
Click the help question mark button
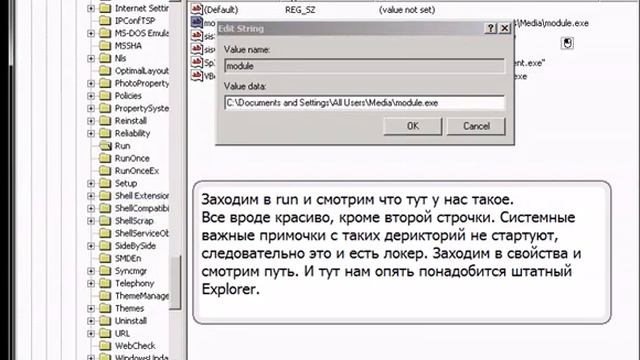click(490, 28)
